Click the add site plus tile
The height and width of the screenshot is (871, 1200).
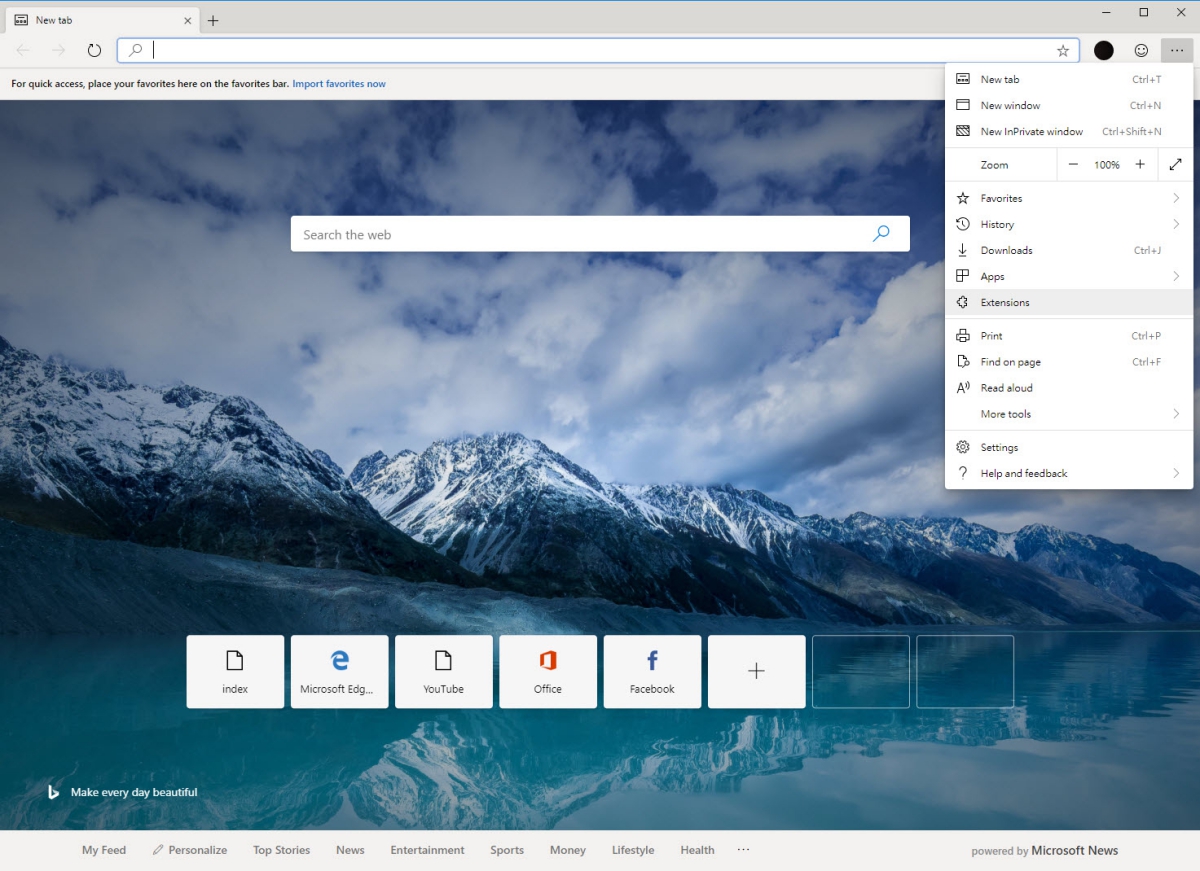pos(756,672)
